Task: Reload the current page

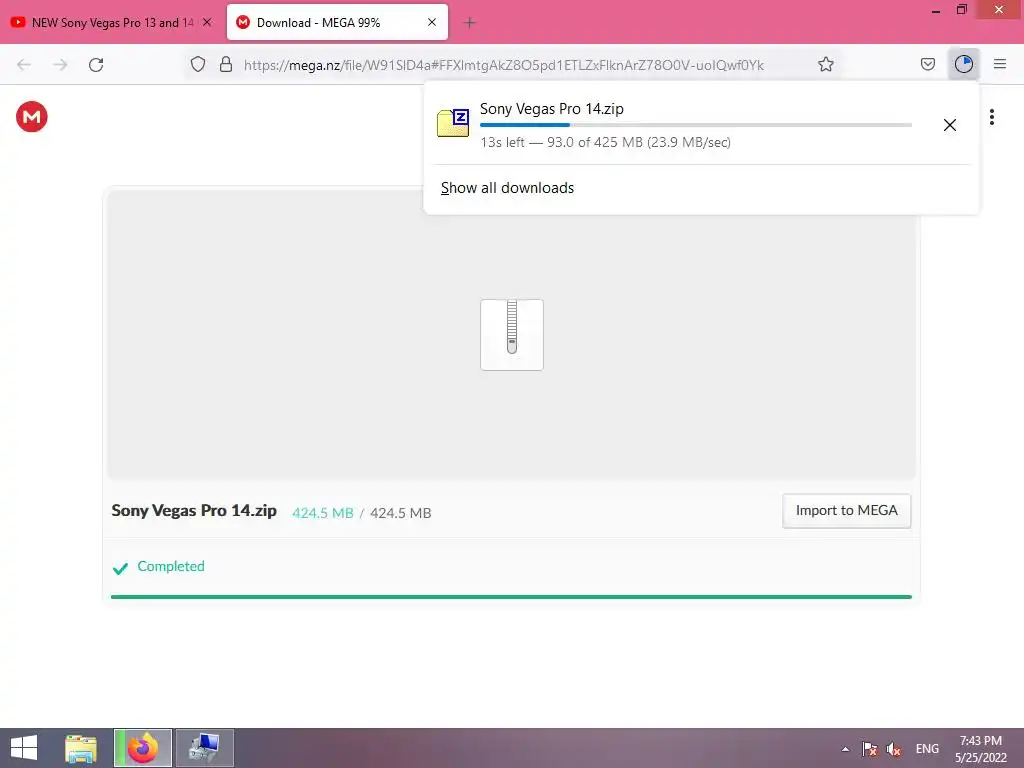Action: click(x=96, y=65)
